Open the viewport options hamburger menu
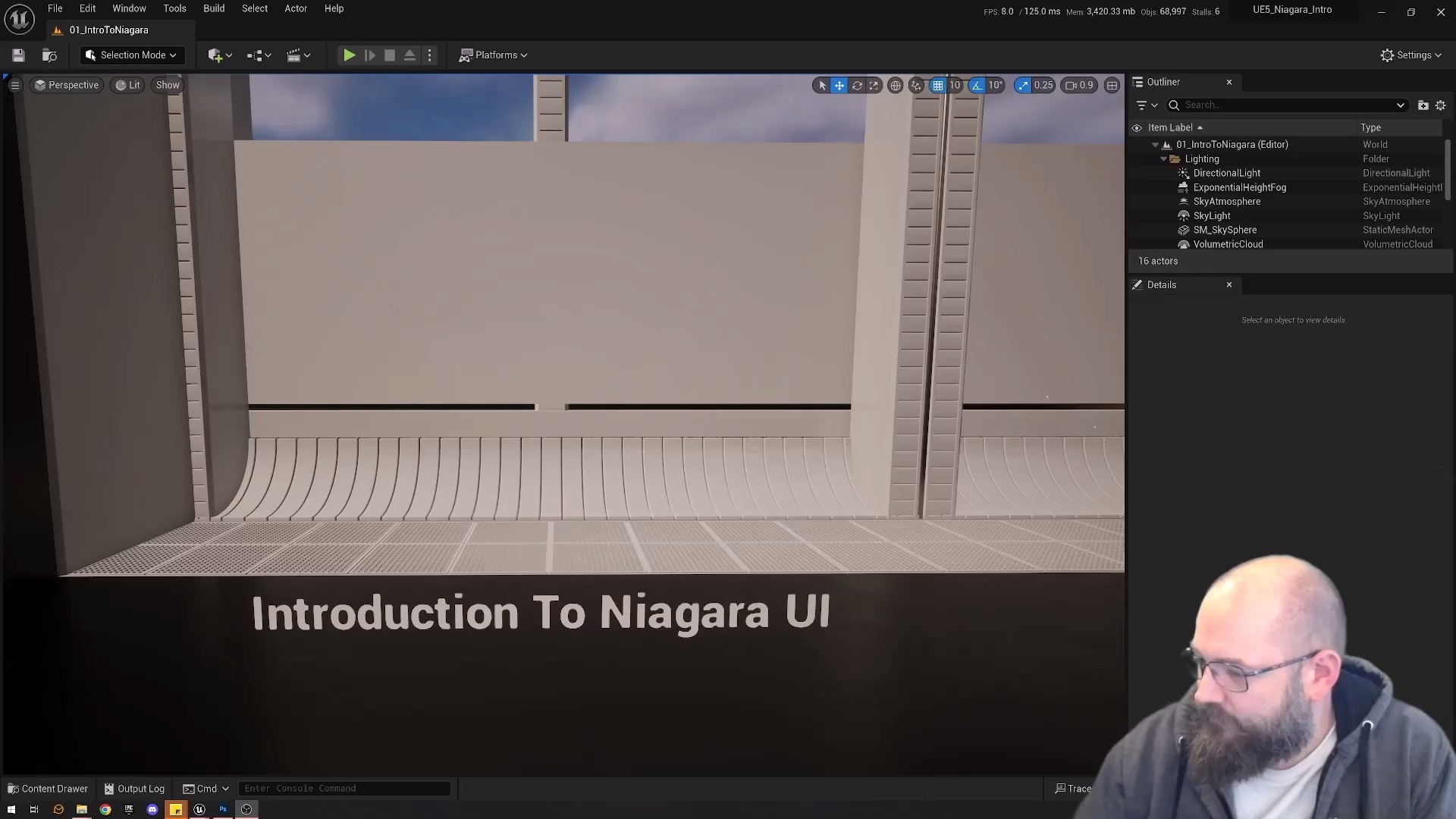The image size is (1456, 819). click(15, 85)
